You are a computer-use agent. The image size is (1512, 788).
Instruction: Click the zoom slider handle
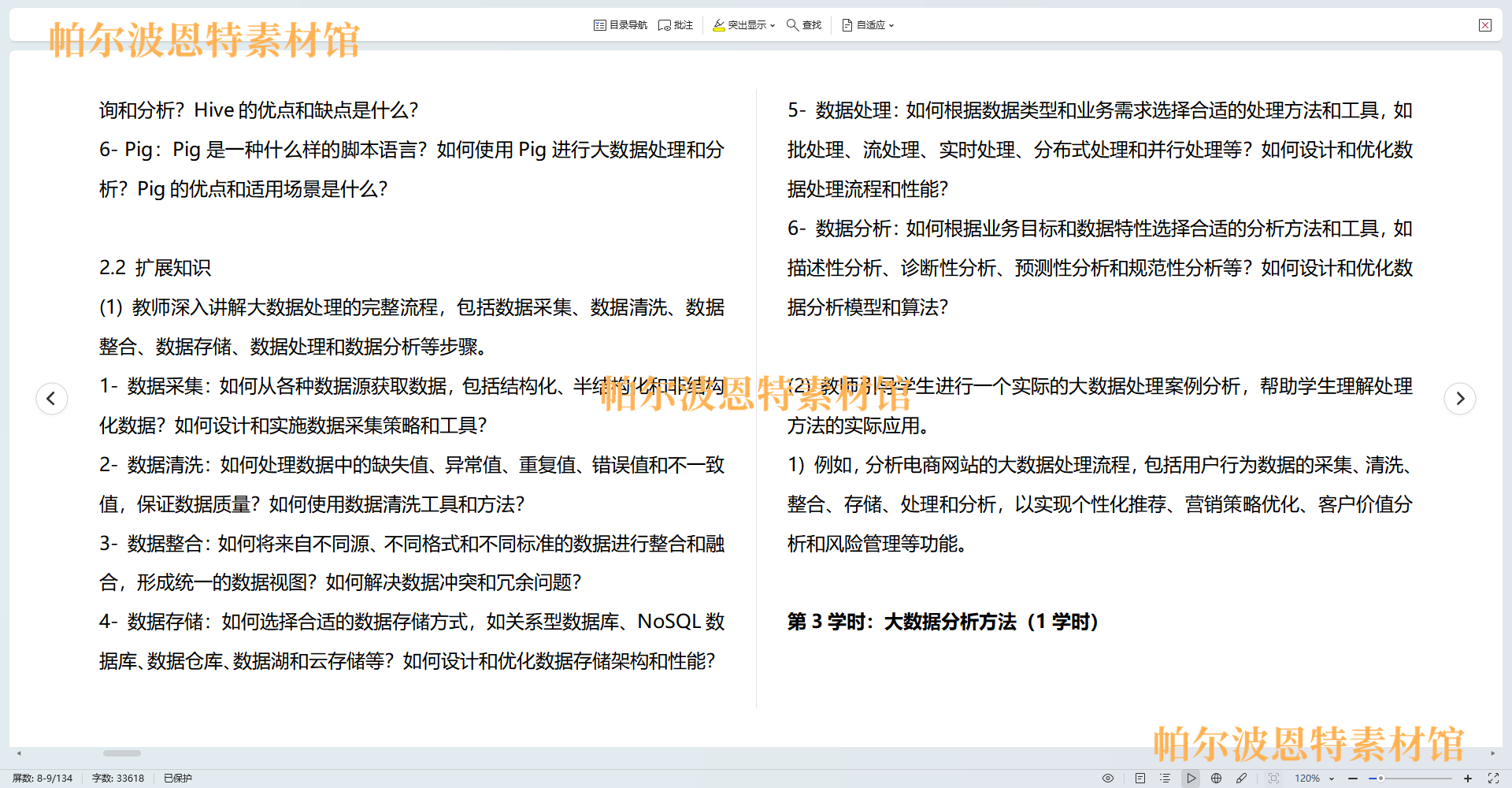tap(1380, 778)
